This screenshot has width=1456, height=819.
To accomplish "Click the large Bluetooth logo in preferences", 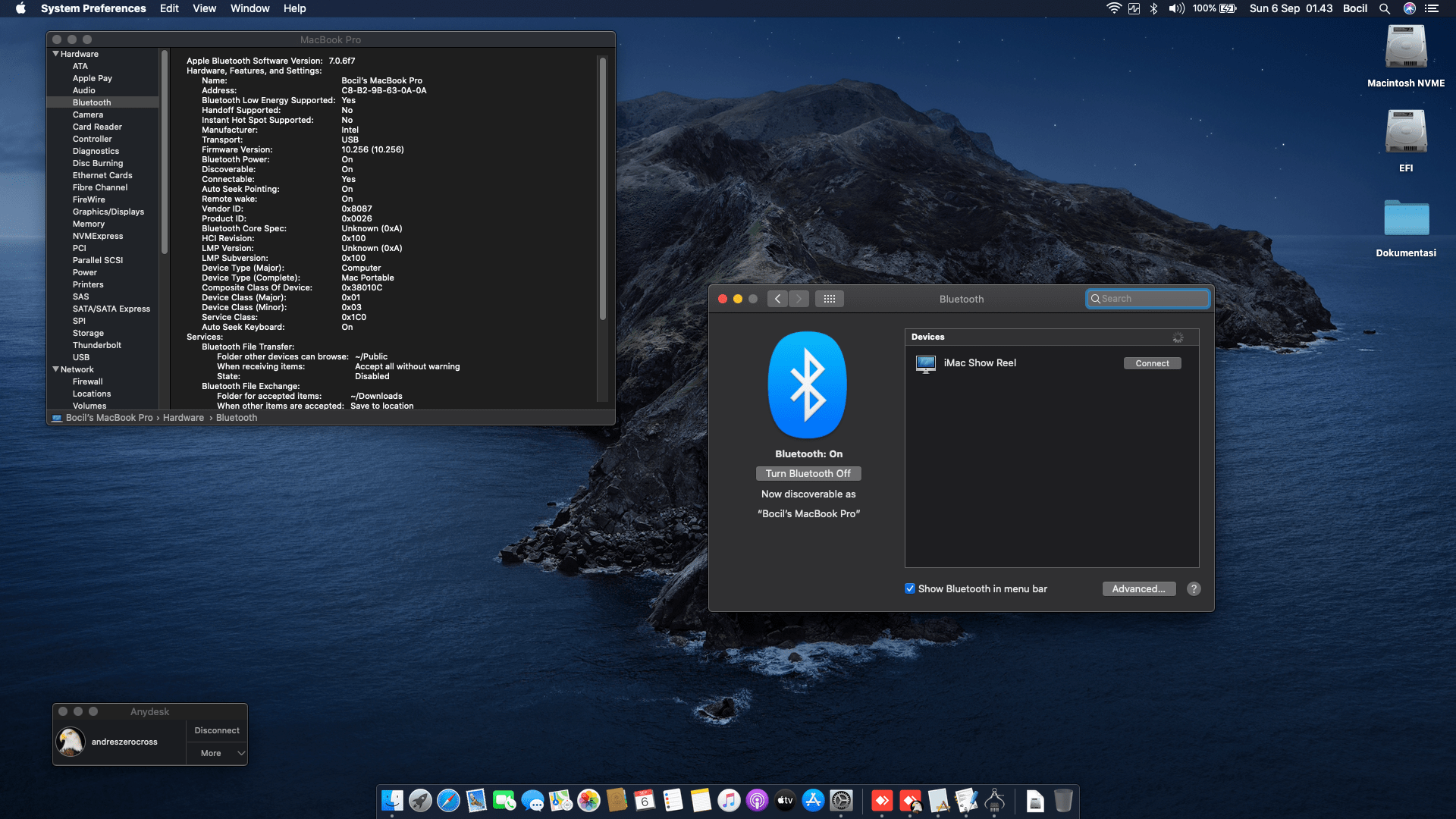I will pos(808,384).
